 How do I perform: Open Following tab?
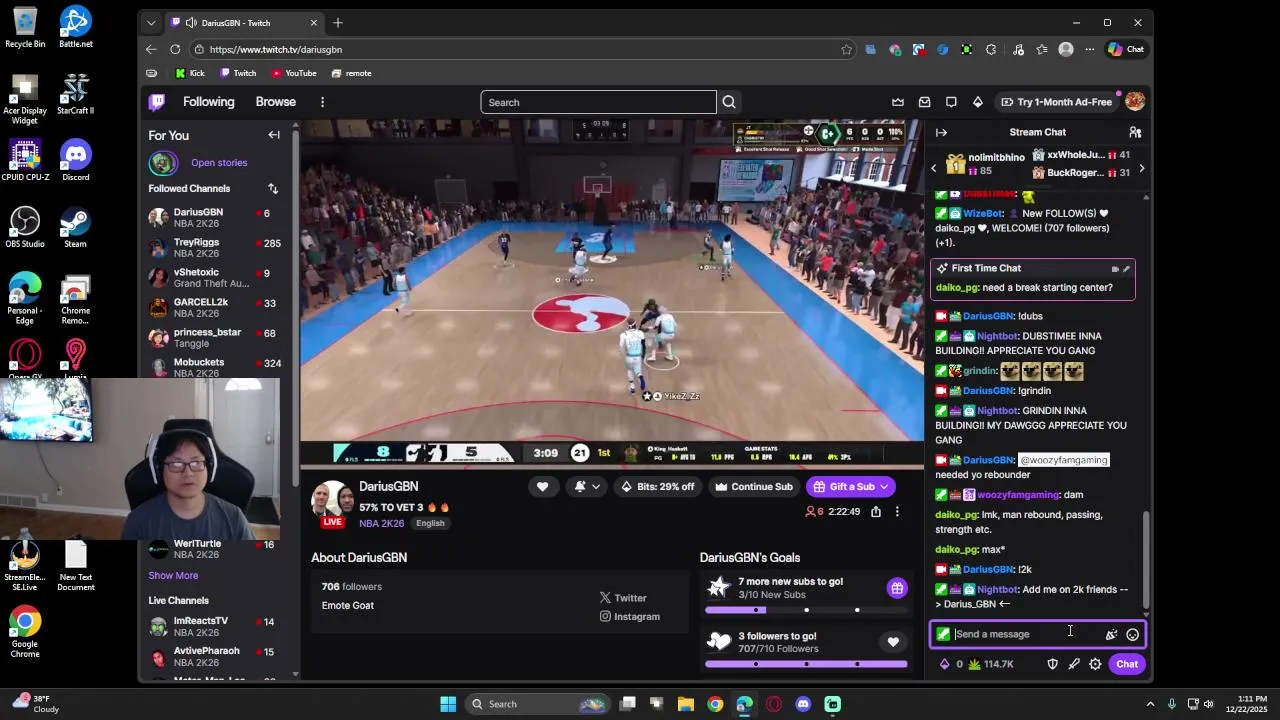pos(208,102)
